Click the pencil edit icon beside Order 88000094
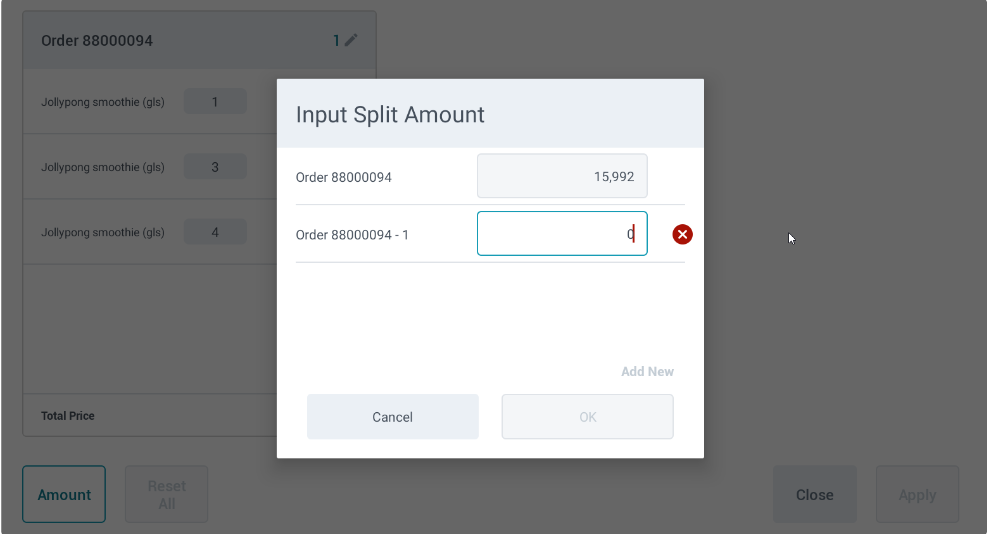990x534 pixels. (351, 41)
